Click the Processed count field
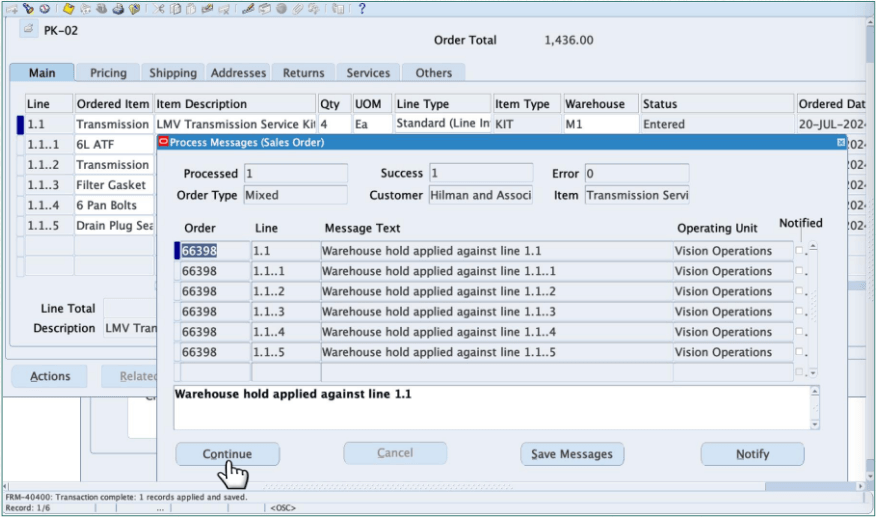Viewport: 876px width, 517px height. click(296, 173)
